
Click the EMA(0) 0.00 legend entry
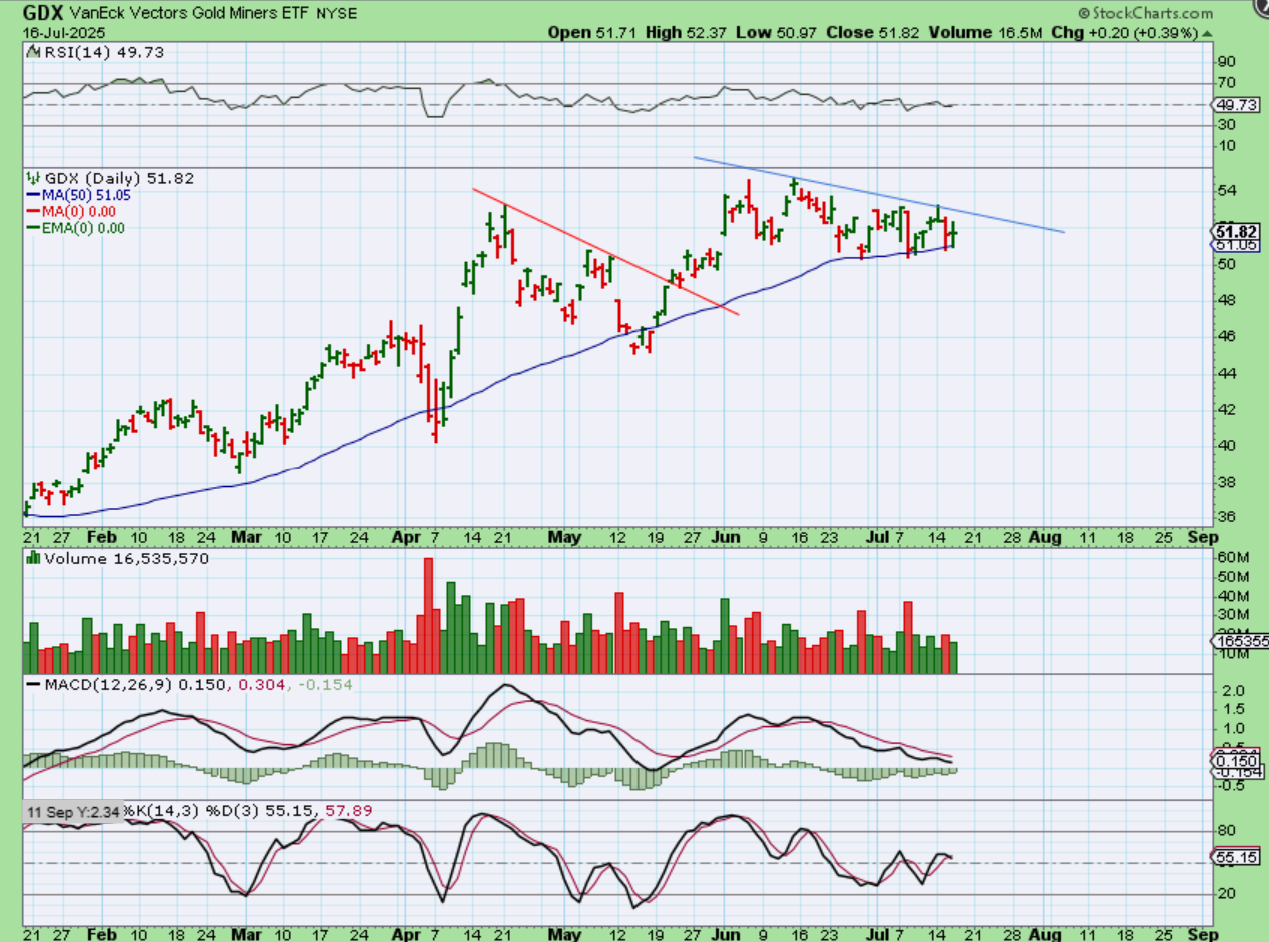point(77,227)
